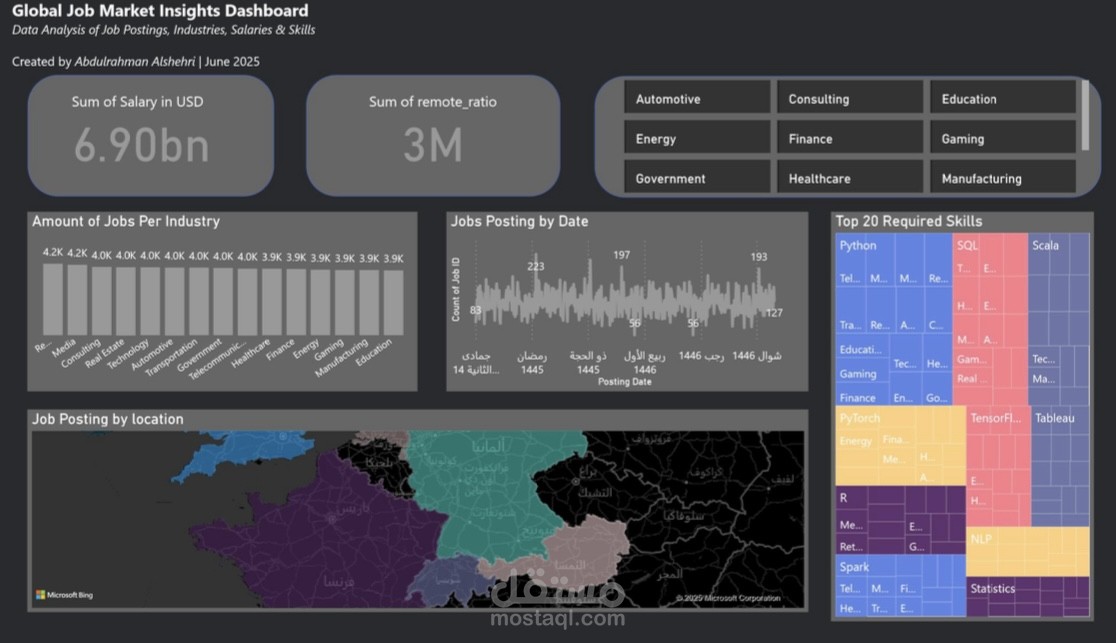
Task: Click the Energy sub-tile under PyTorch
Action: click(856, 441)
